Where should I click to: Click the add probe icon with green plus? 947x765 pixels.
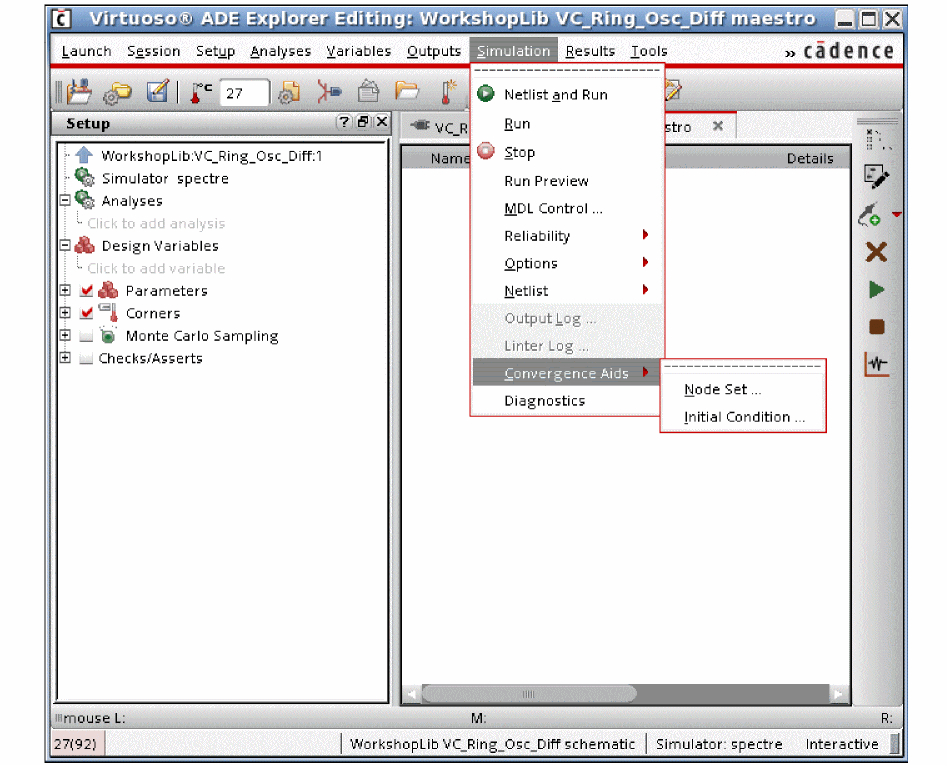point(870,214)
